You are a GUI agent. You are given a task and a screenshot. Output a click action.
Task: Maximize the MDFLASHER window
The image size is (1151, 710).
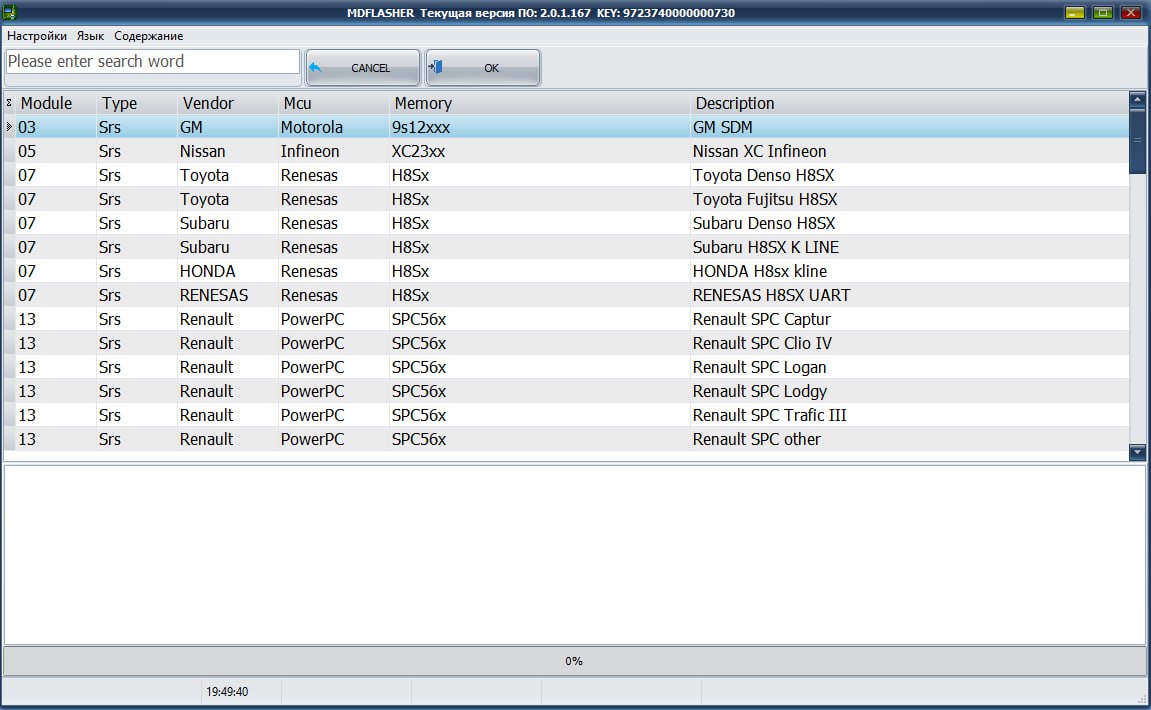[x=1103, y=12]
